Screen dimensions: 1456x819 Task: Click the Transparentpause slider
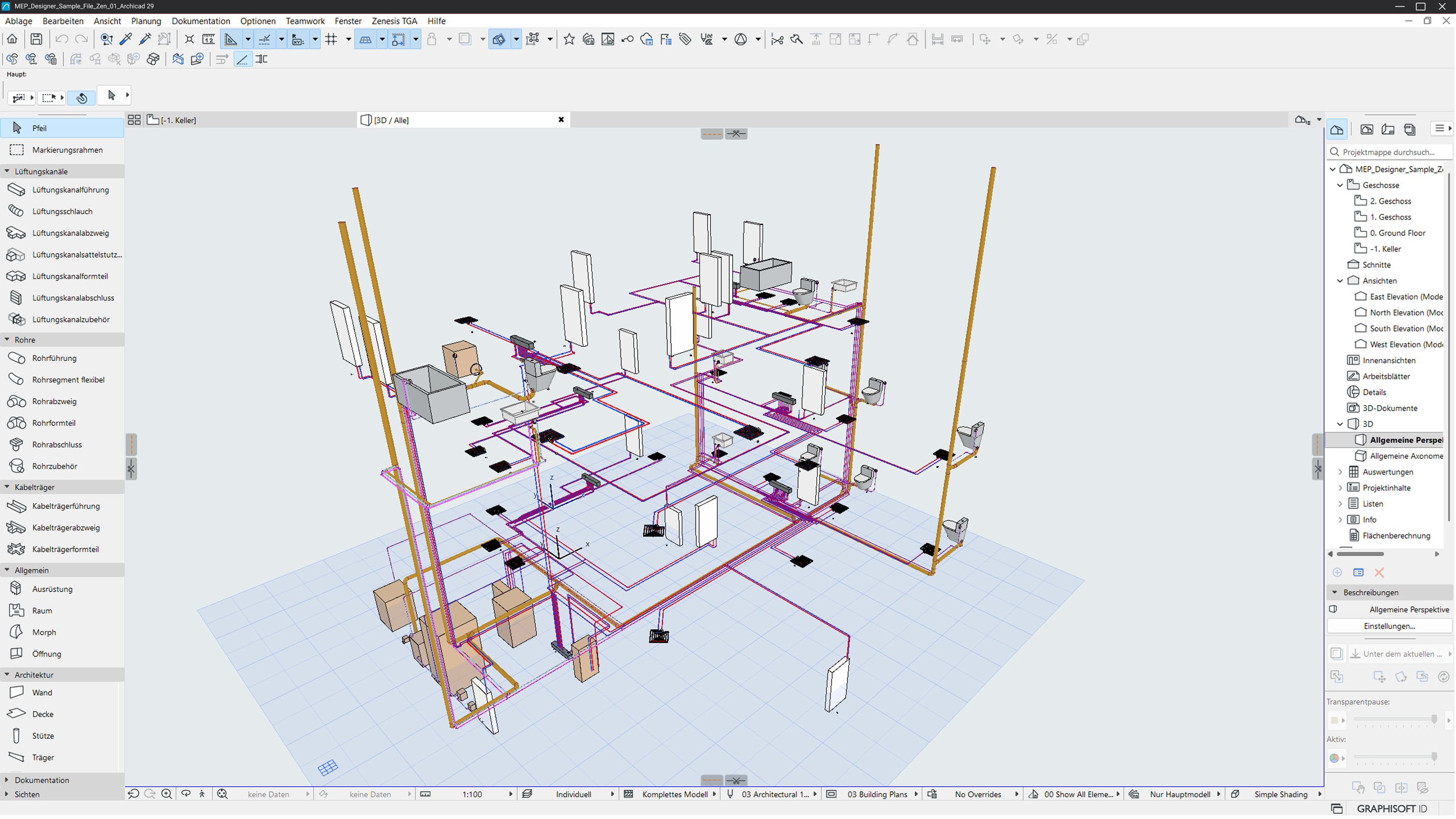click(1394, 720)
